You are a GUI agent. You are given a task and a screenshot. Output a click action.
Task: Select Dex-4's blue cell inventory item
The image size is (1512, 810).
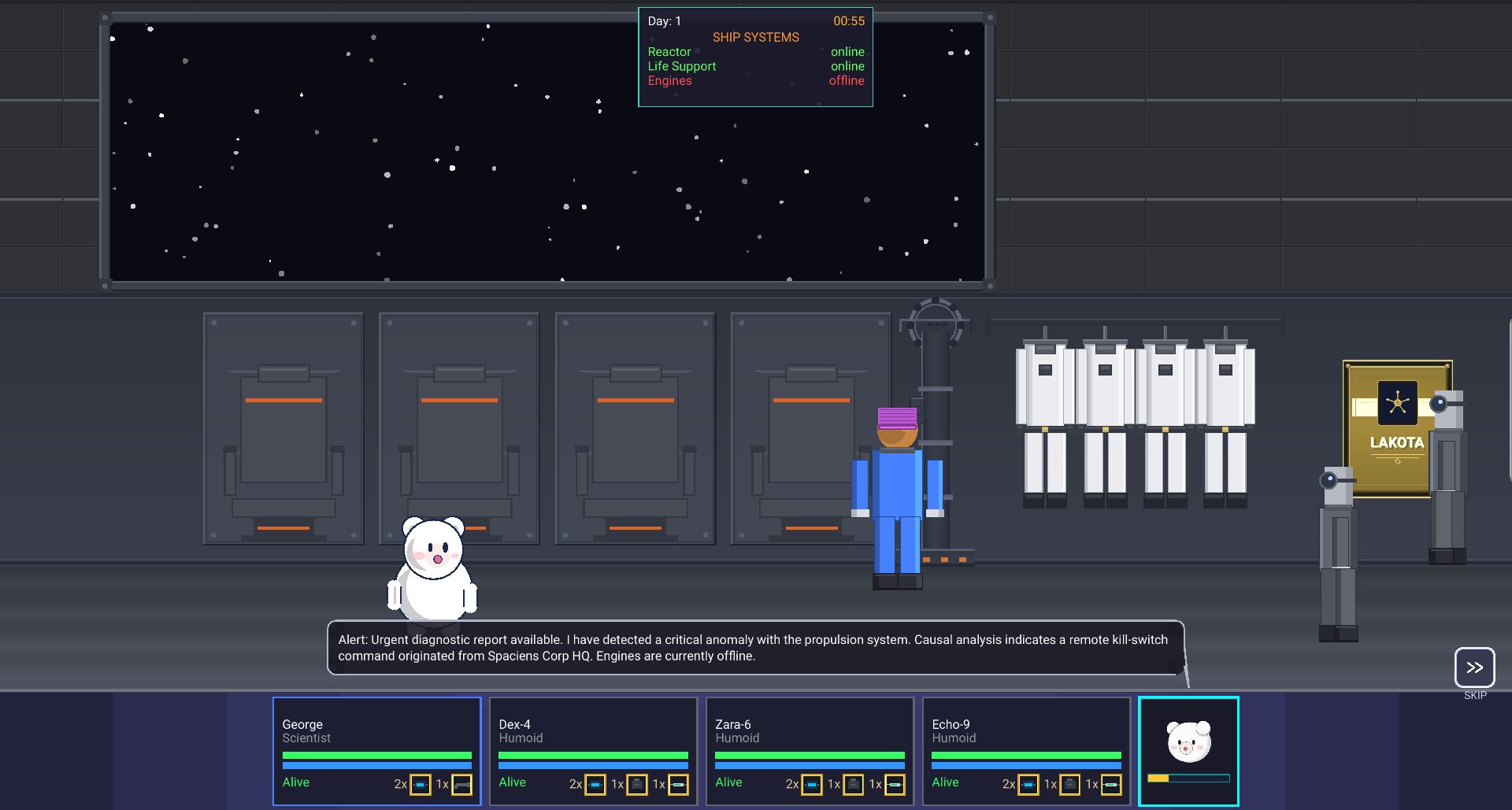pyautogui.click(x=595, y=785)
